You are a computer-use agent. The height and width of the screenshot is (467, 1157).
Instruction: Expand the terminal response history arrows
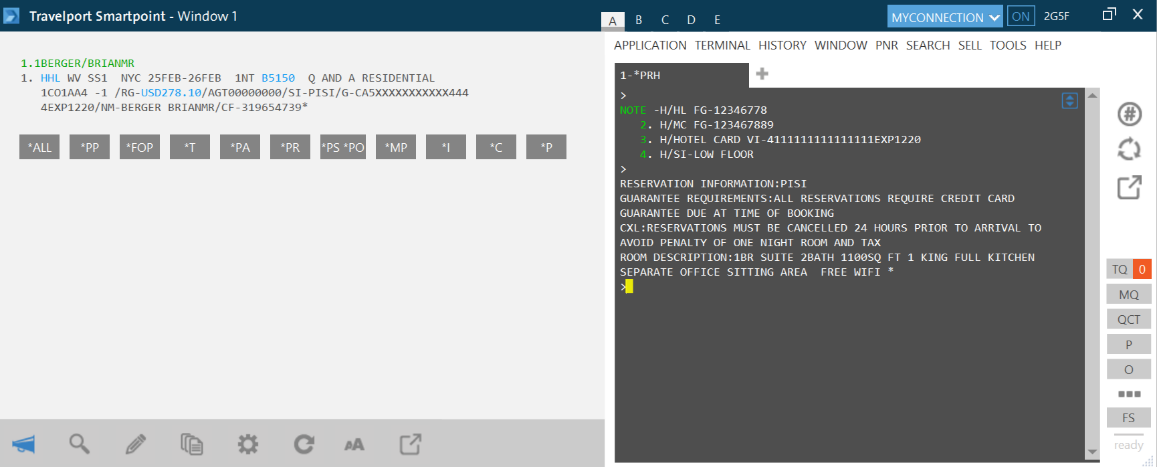tap(1069, 101)
